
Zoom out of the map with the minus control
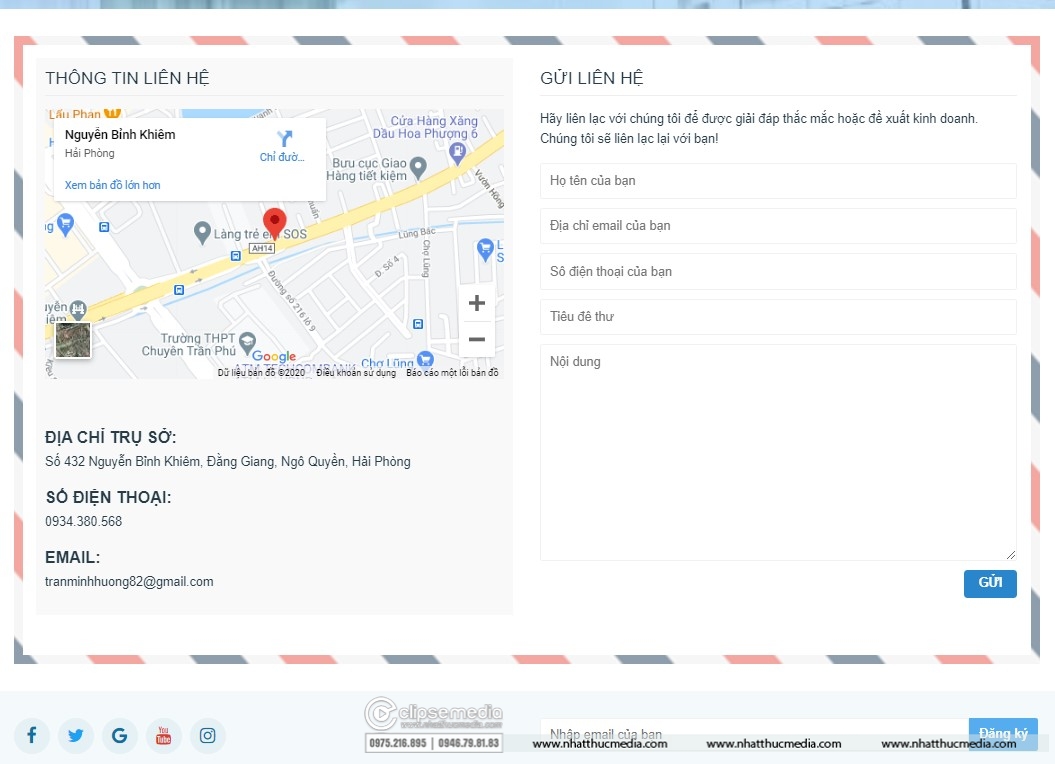477,339
